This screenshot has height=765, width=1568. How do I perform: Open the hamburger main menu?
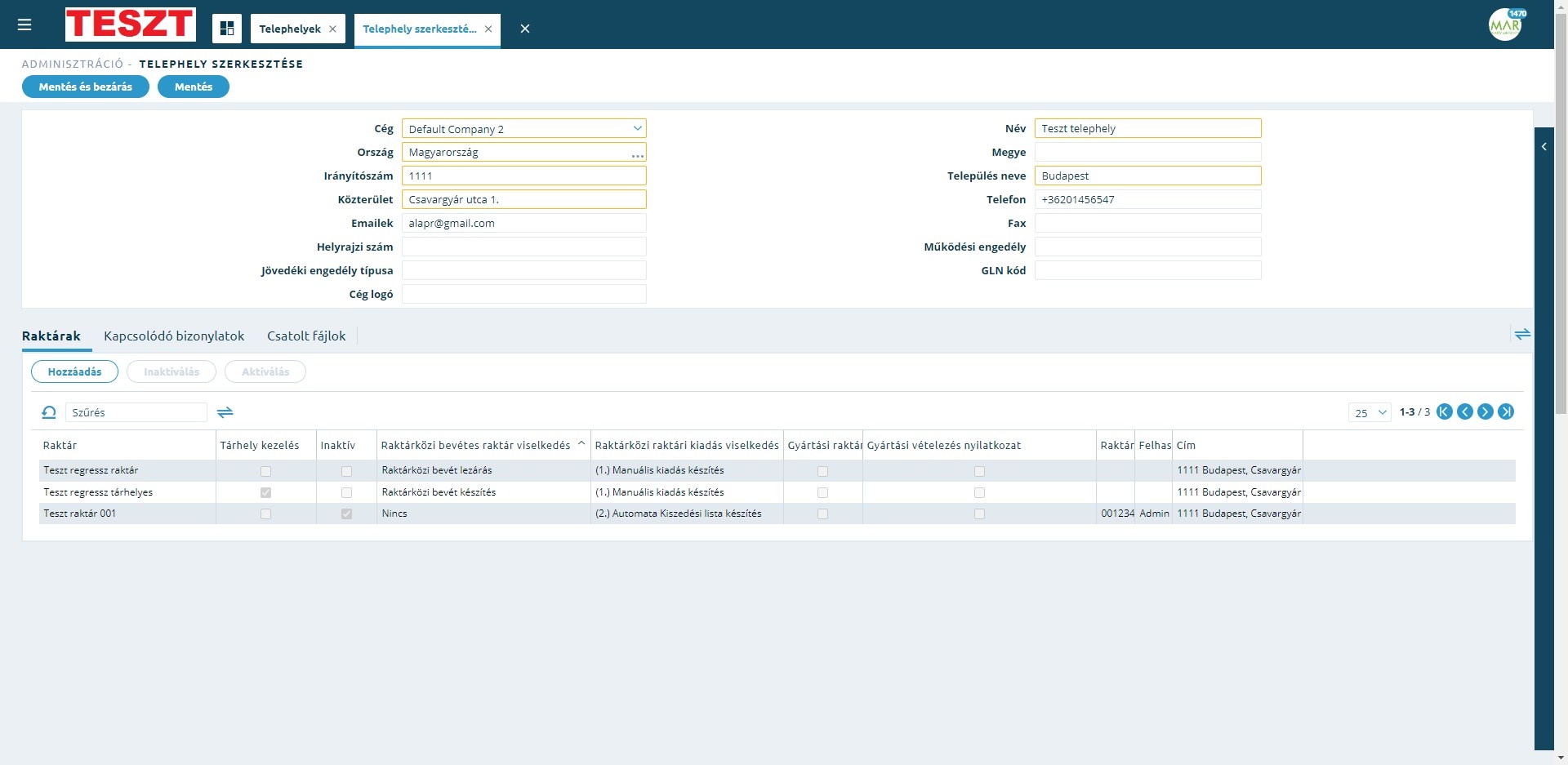click(24, 25)
